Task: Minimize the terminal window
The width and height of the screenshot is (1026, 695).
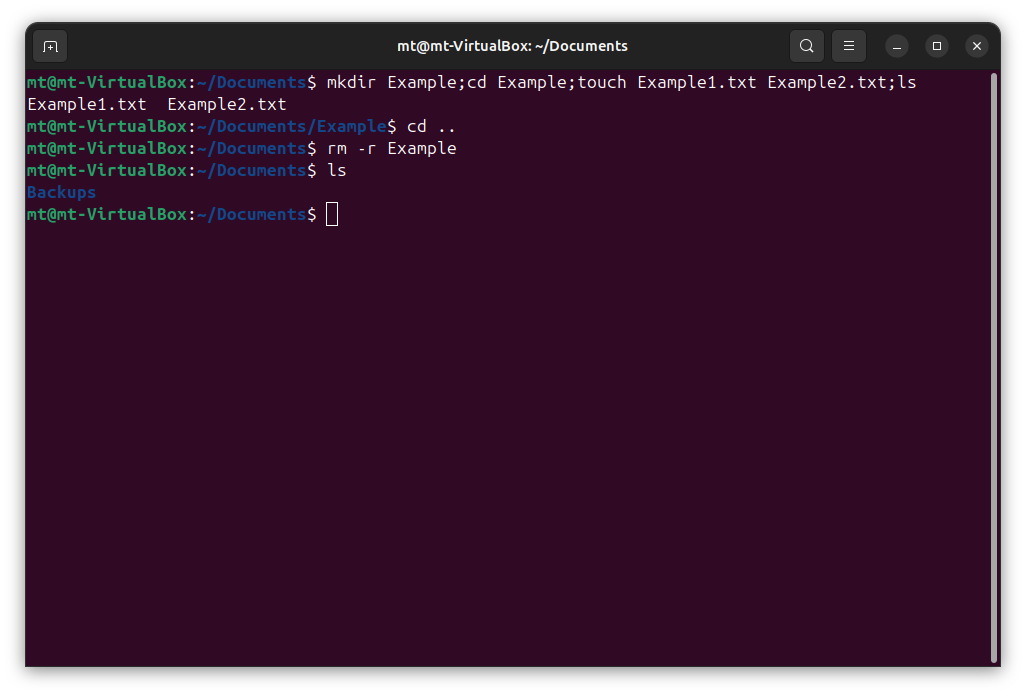Action: click(x=897, y=46)
